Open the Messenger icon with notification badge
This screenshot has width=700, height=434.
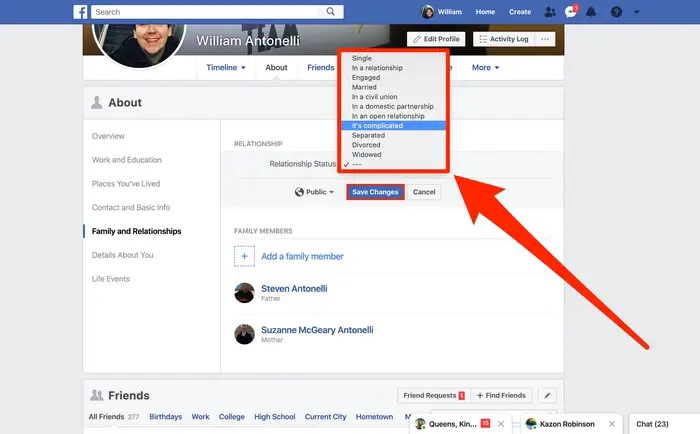pyautogui.click(x=571, y=12)
